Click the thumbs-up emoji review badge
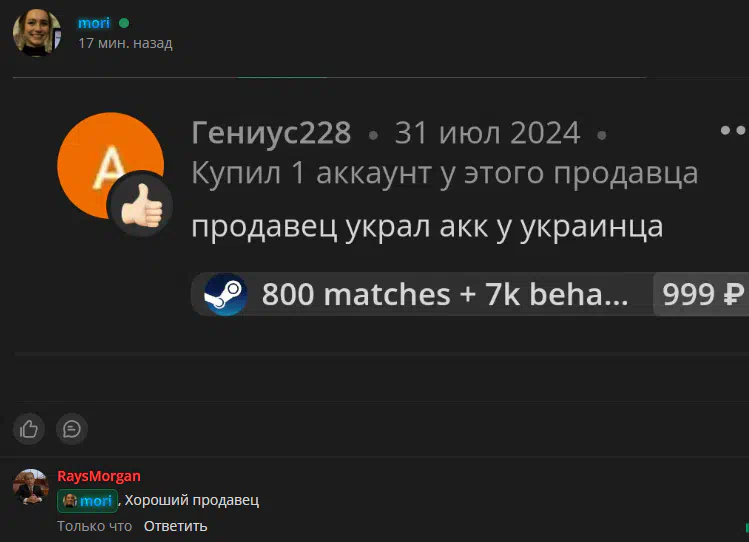Viewport: 749px width, 542px height. point(141,205)
